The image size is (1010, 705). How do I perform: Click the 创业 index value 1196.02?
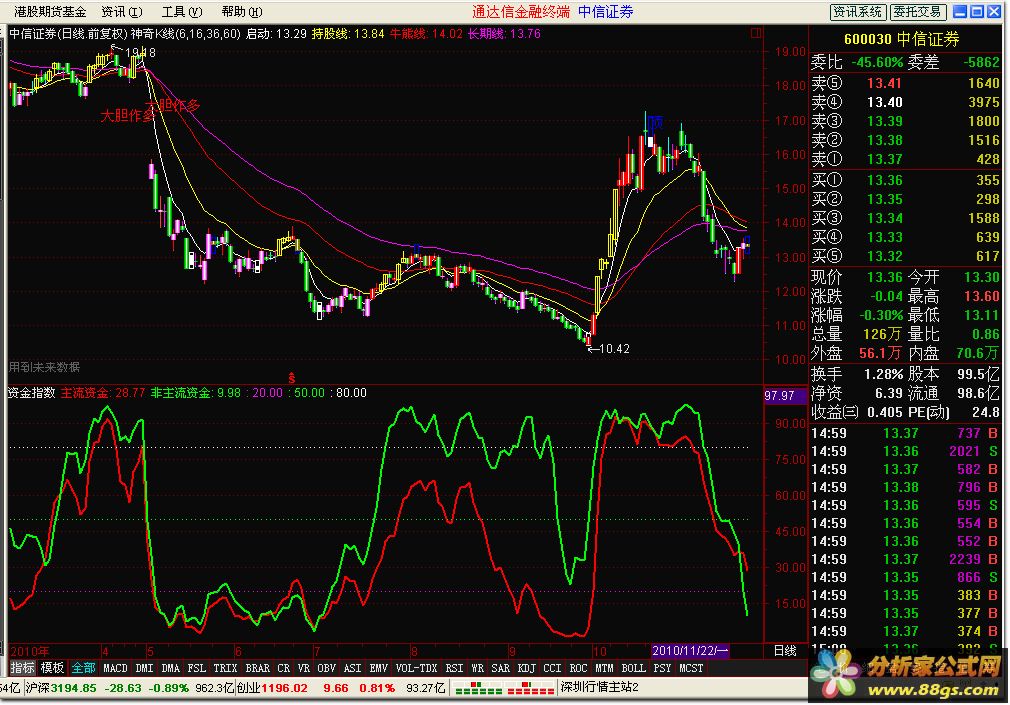(x=284, y=688)
